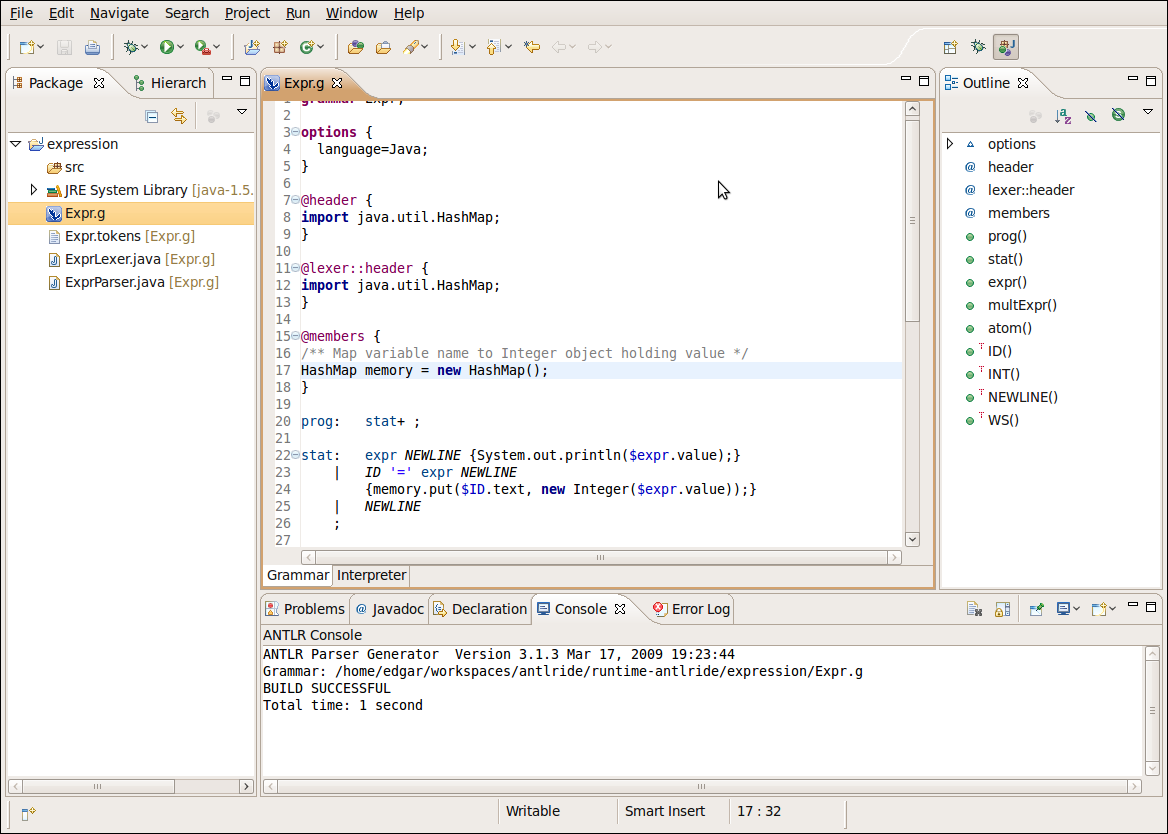The width and height of the screenshot is (1168, 834).
Task: Click the Debug bug icon in main toolbar
Action: [x=129, y=47]
